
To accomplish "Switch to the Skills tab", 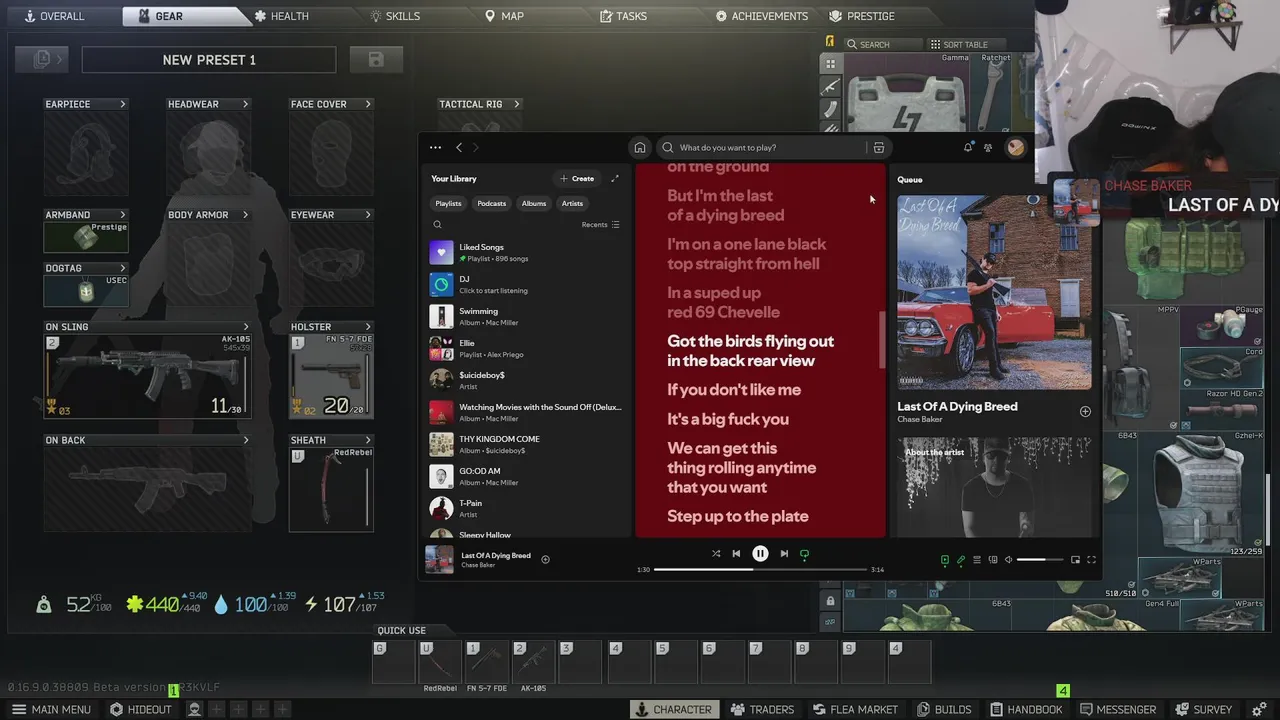I will pos(395,16).
